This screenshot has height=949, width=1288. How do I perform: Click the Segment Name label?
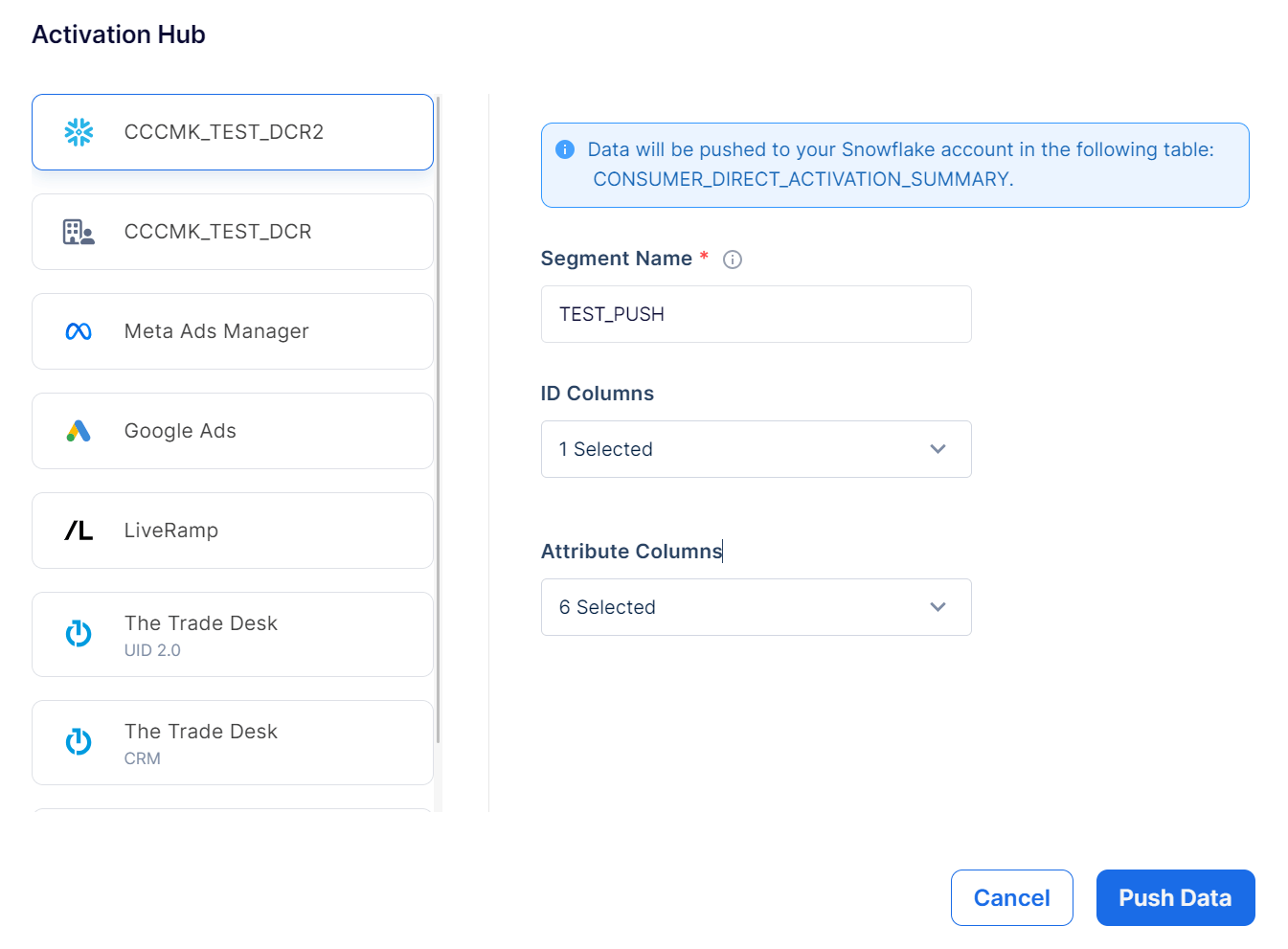point(617,259)
